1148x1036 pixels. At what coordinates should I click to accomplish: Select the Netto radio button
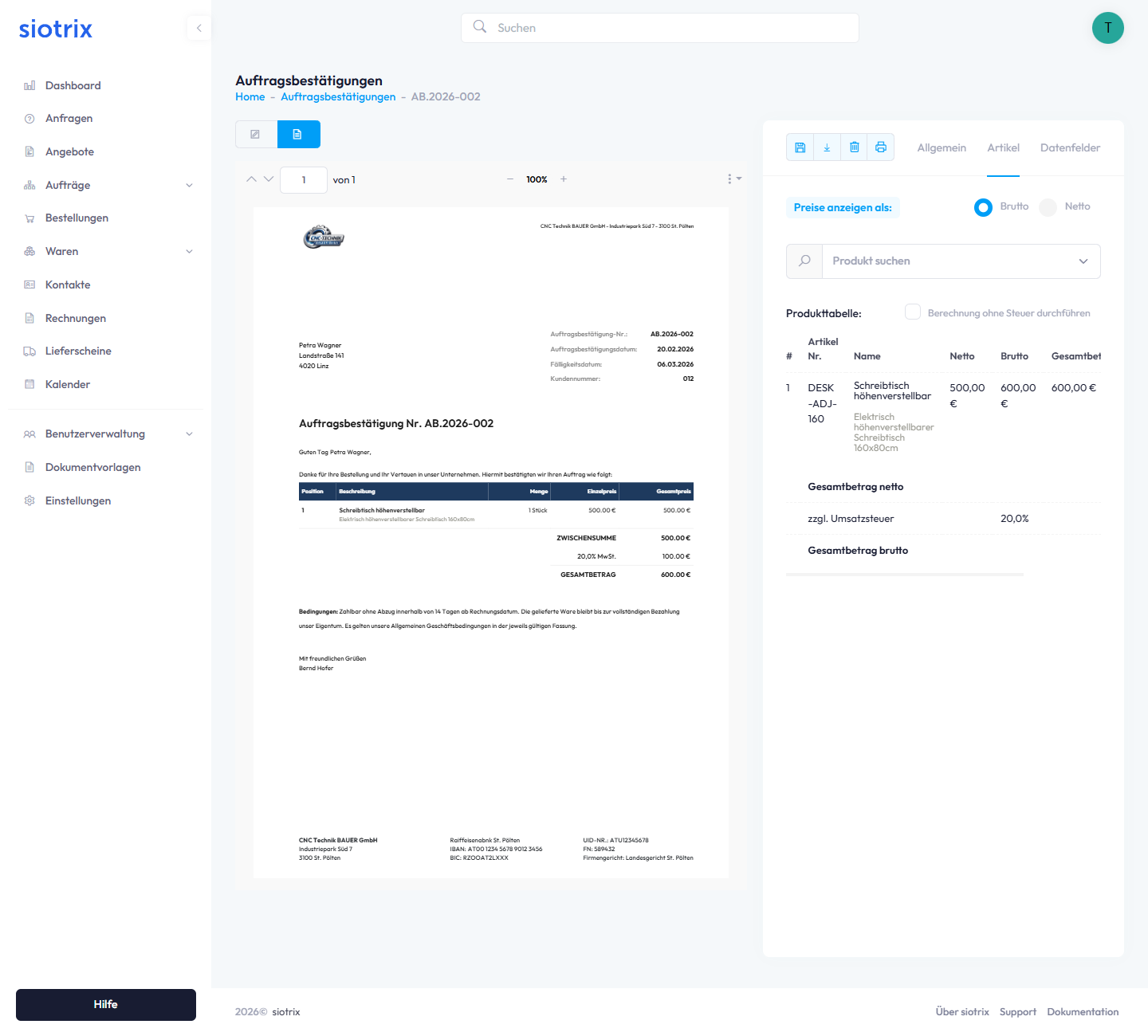tap(1048, 207)
